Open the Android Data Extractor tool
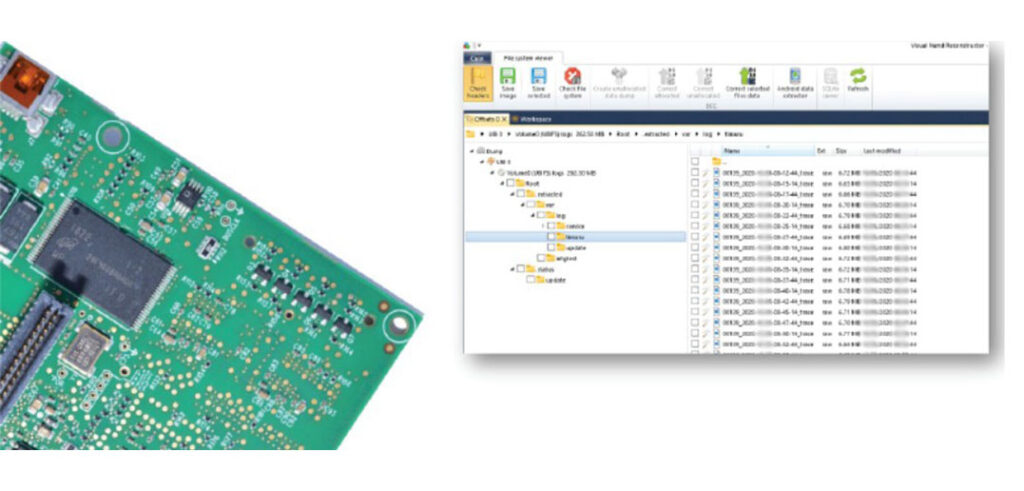The image size is (1024, 491). pos(795,81)
